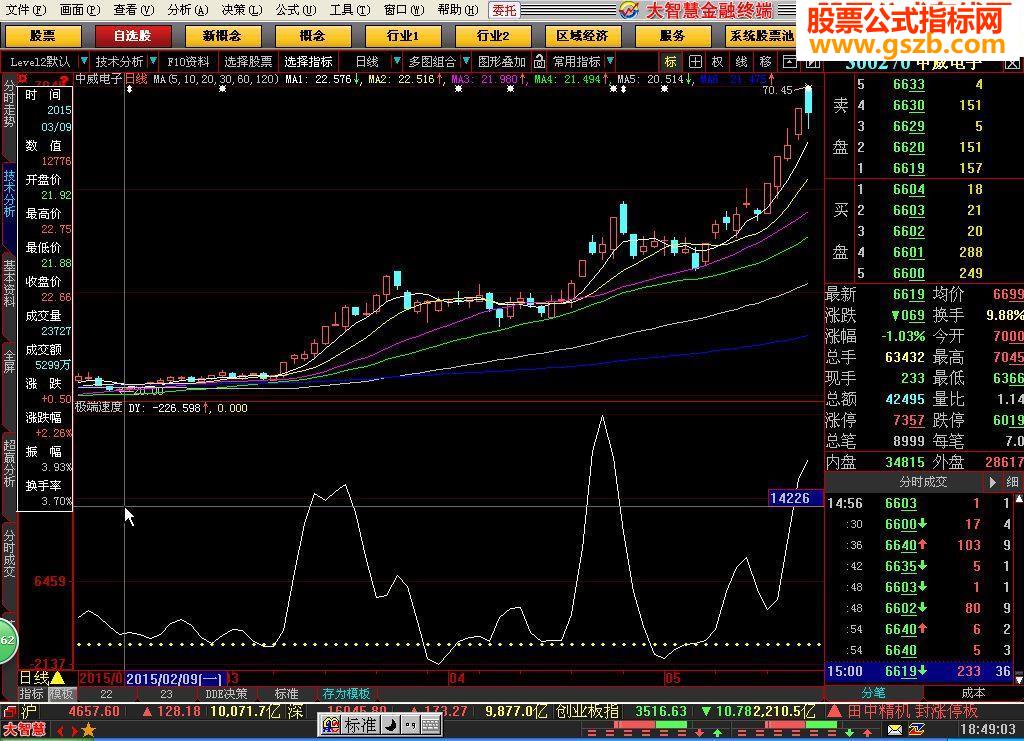Open the envelope message icon
The width and height of the screenshot is (1024, 741).
[x=894, y=729]
